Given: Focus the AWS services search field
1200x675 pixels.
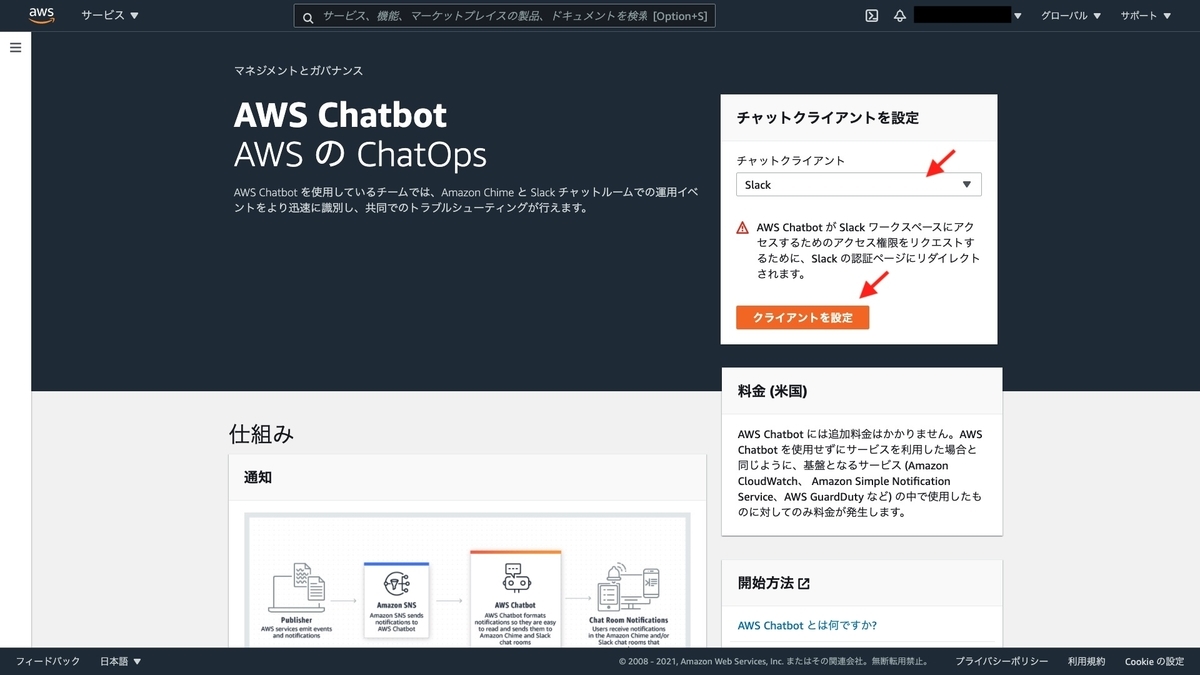Looking at the screenshot, I should click(504, 17).
